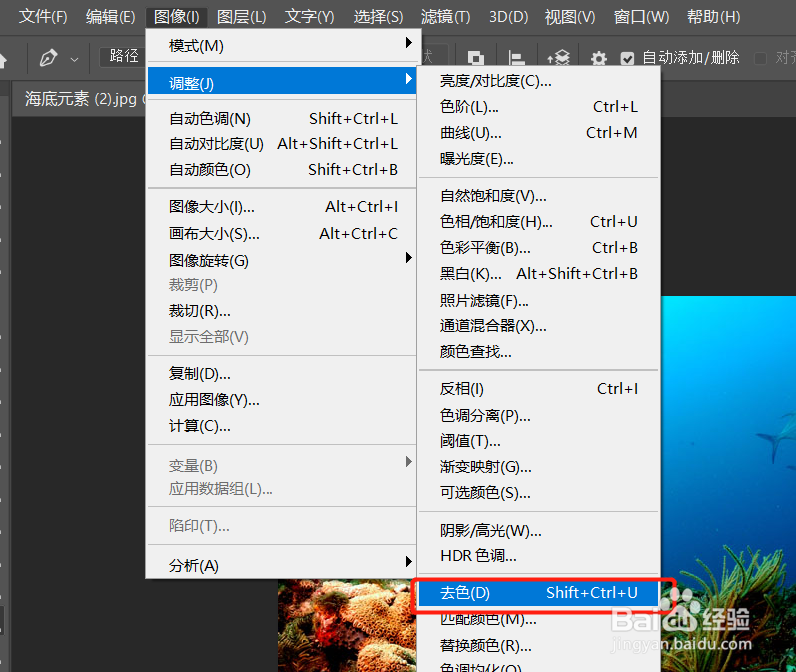Choose 裁切(R)...

coord(284,311)
